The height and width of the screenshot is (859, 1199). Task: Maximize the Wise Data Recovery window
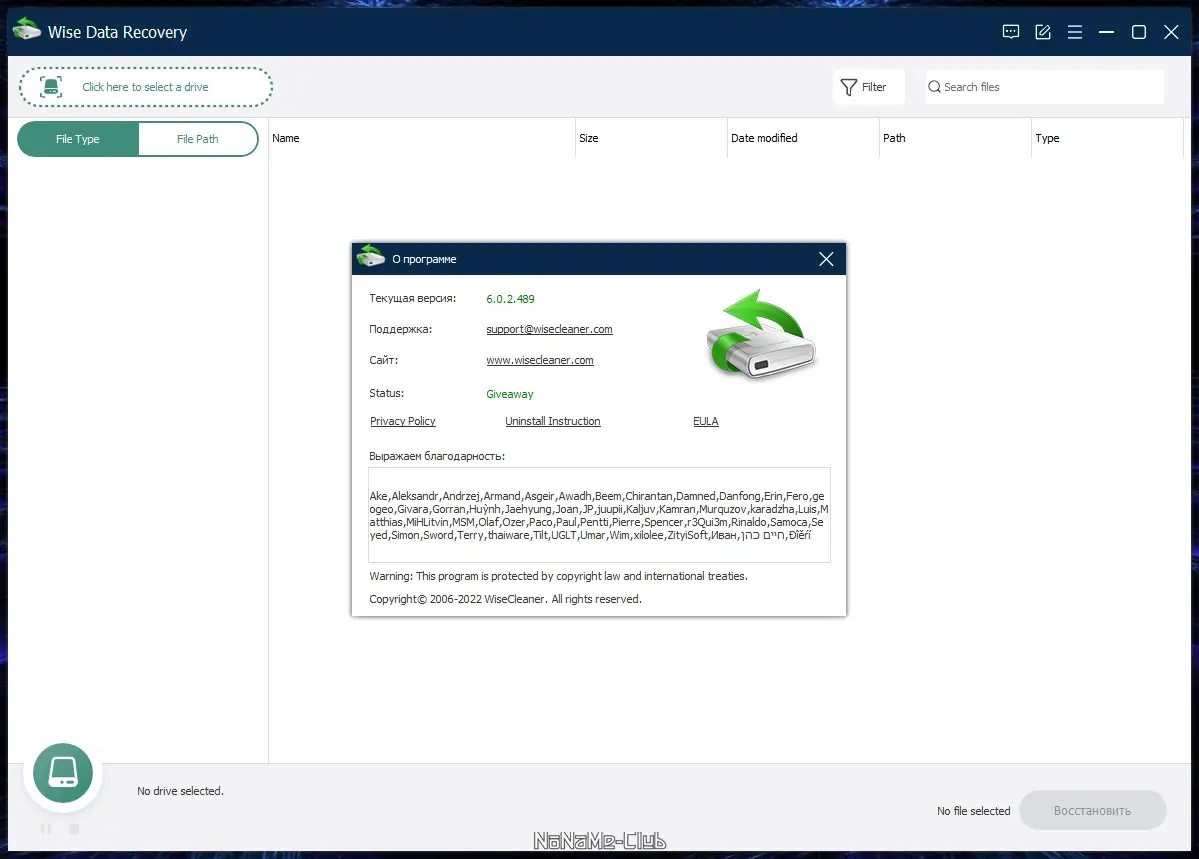coord(1139,31)
